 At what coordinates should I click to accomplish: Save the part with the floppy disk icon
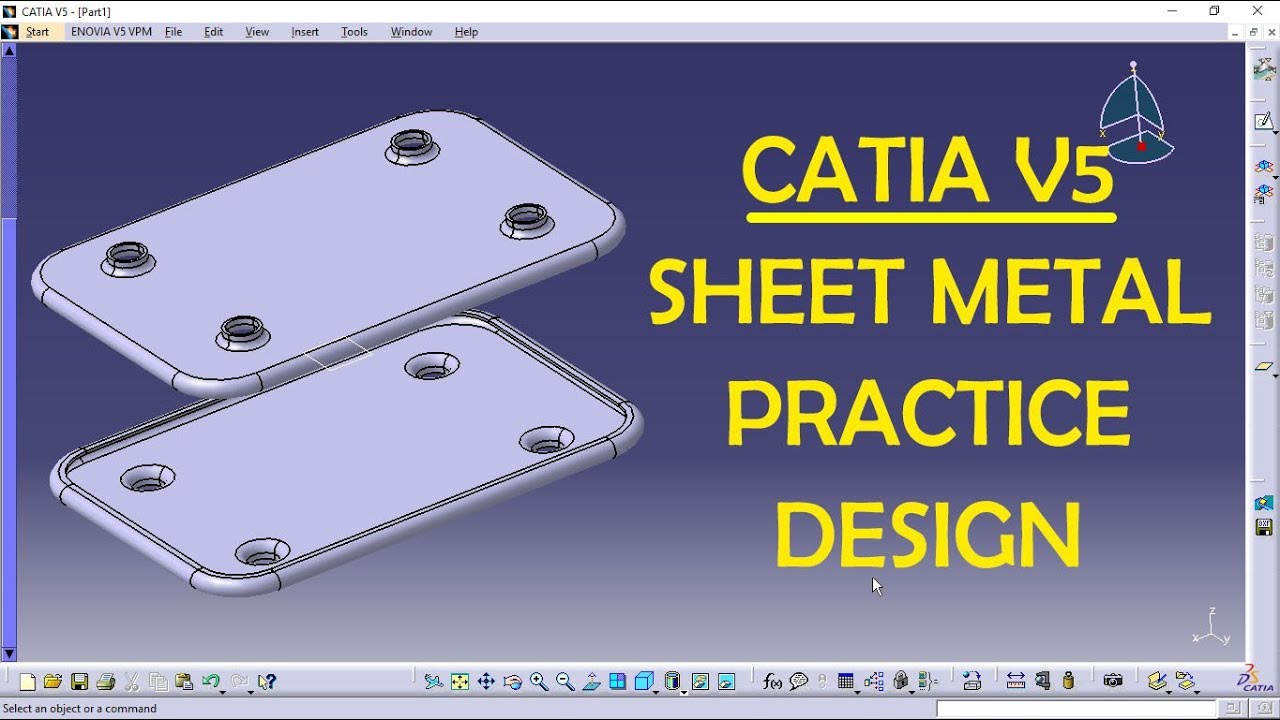[79, 682]
